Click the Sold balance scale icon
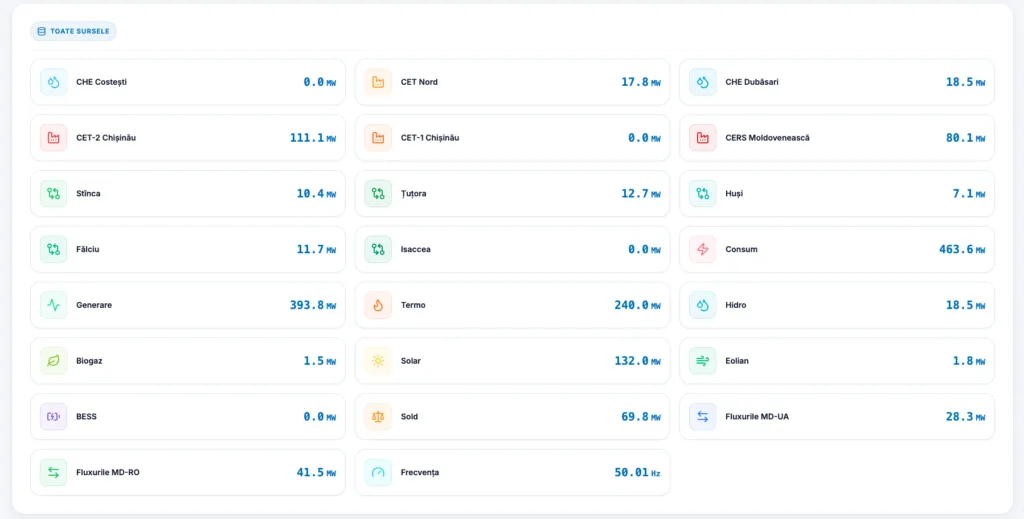 click(378, 416)
